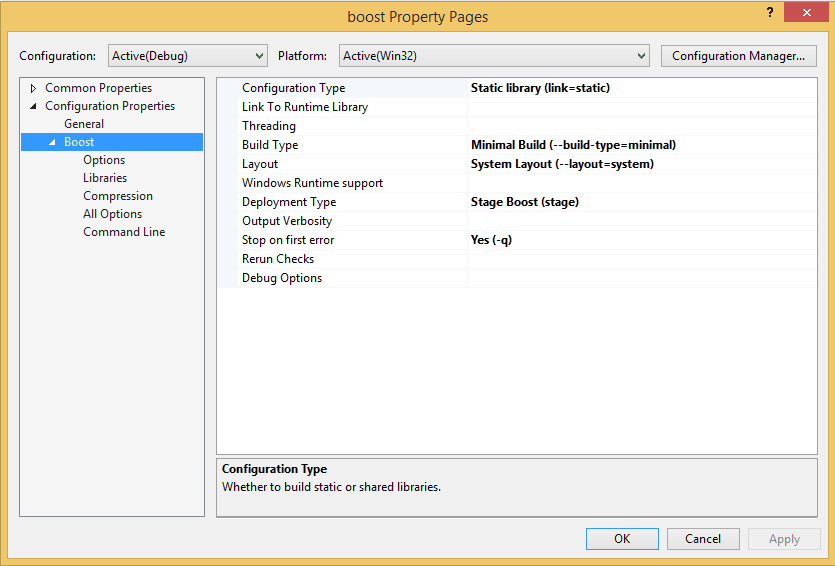Click the Cancel button
This screenshot has height=566, width=835.
click(x=703, y=539)
